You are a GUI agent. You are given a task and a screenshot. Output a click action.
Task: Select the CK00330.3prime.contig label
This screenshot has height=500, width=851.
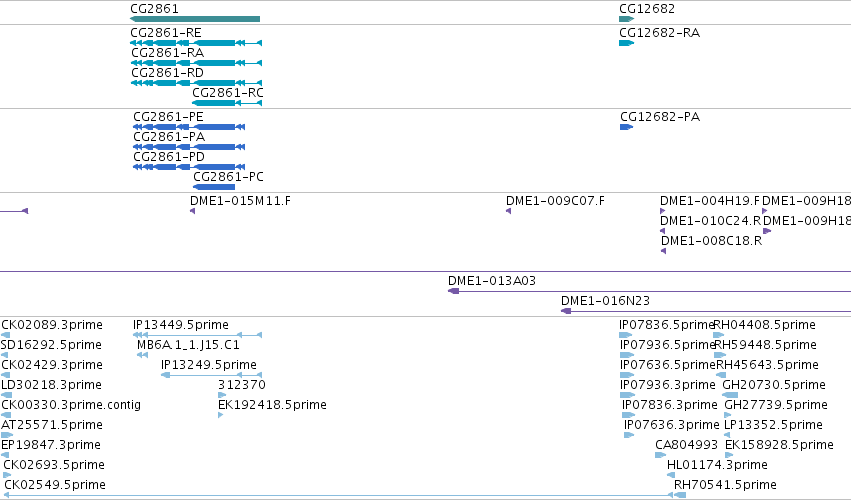[71, 404]
